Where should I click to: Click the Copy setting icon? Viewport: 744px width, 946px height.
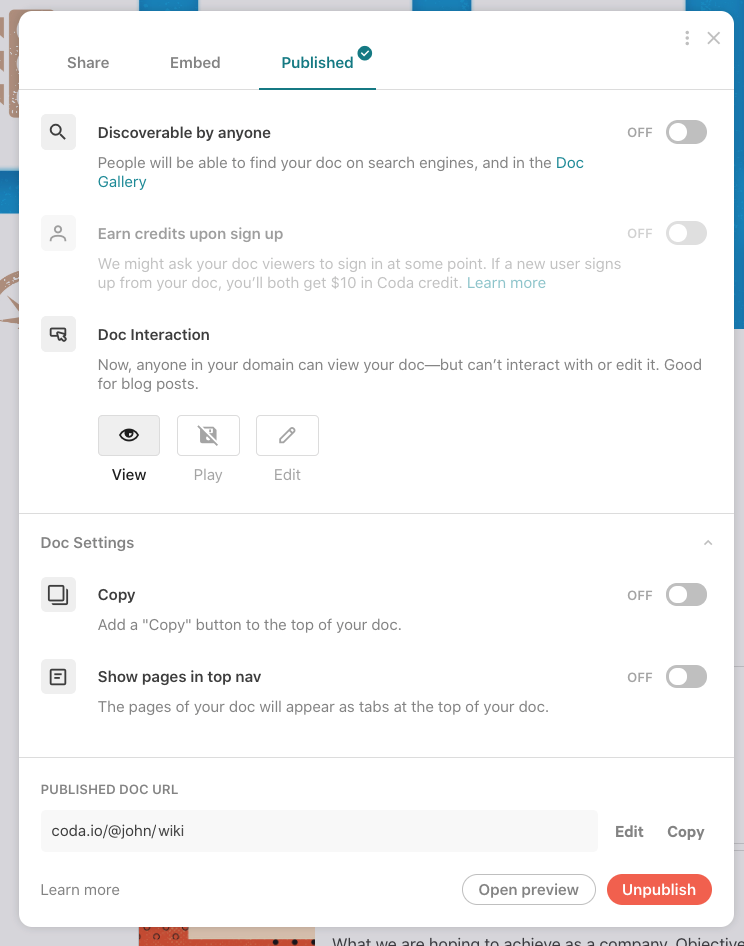[x=58, y=594]
